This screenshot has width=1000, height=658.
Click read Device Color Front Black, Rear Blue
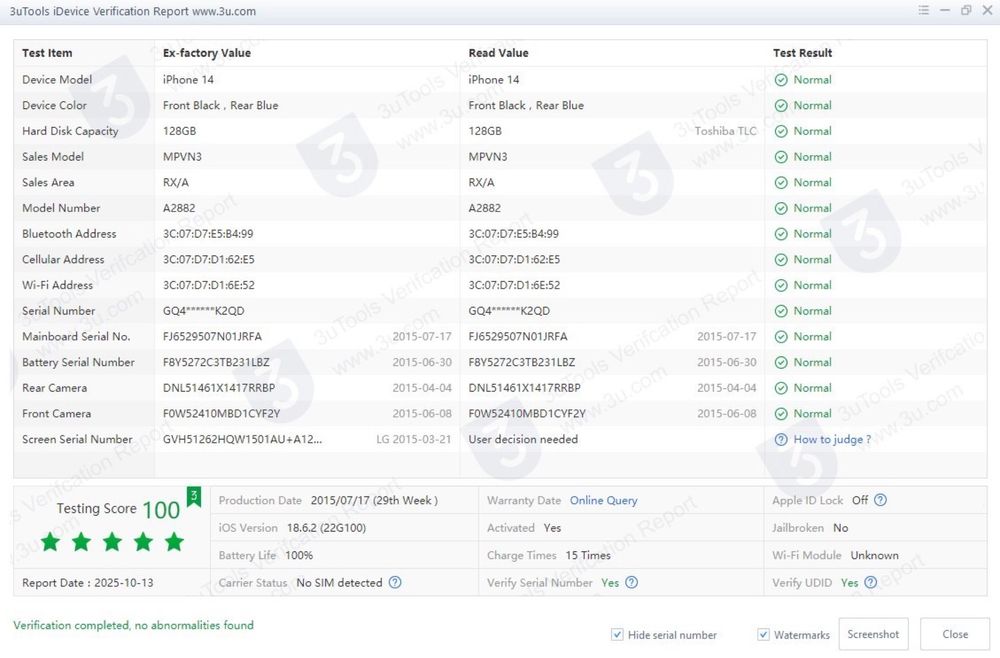point(526,105)
